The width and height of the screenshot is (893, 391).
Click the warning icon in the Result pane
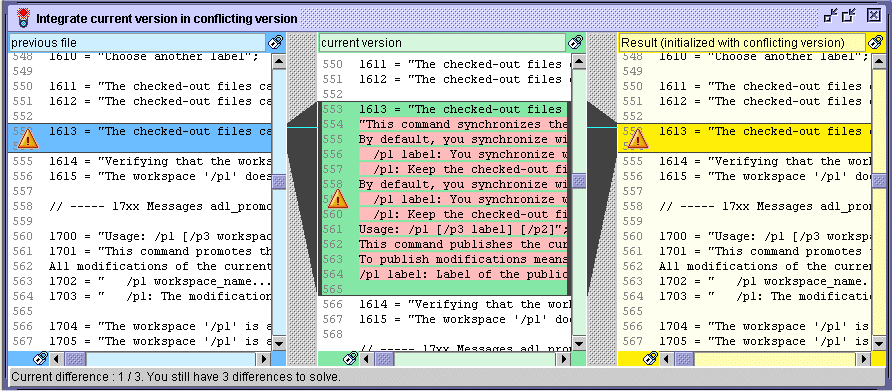coord(638,138)
